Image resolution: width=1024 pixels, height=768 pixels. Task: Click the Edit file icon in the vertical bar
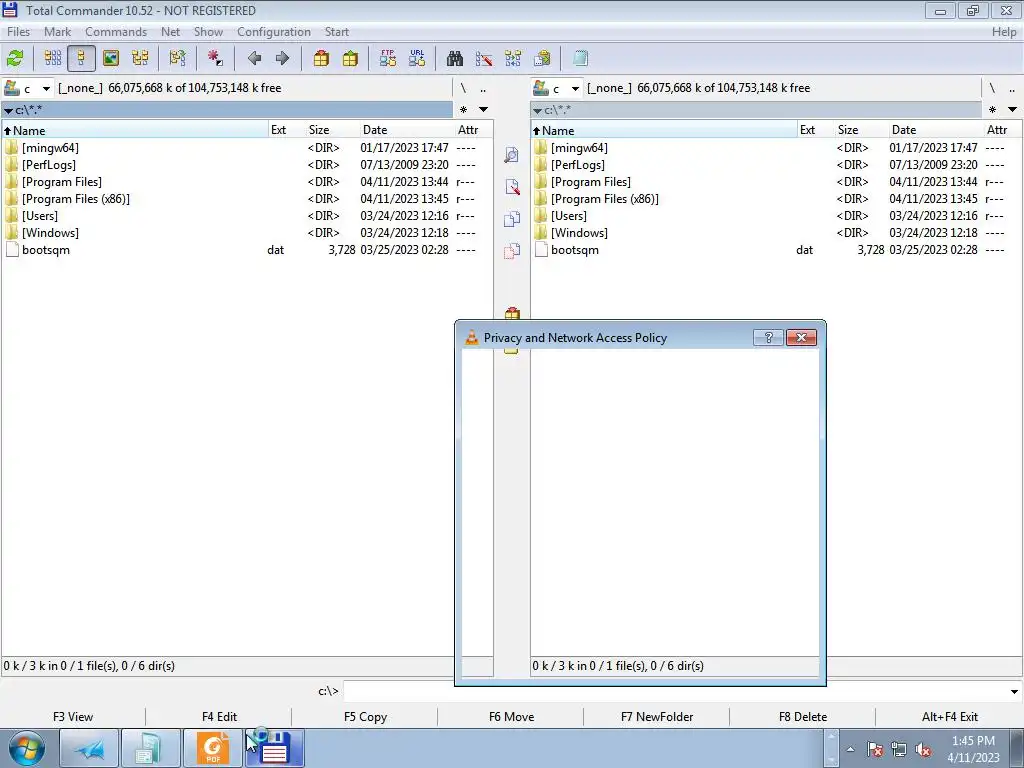pyautogui.click(x=512, y=187)
